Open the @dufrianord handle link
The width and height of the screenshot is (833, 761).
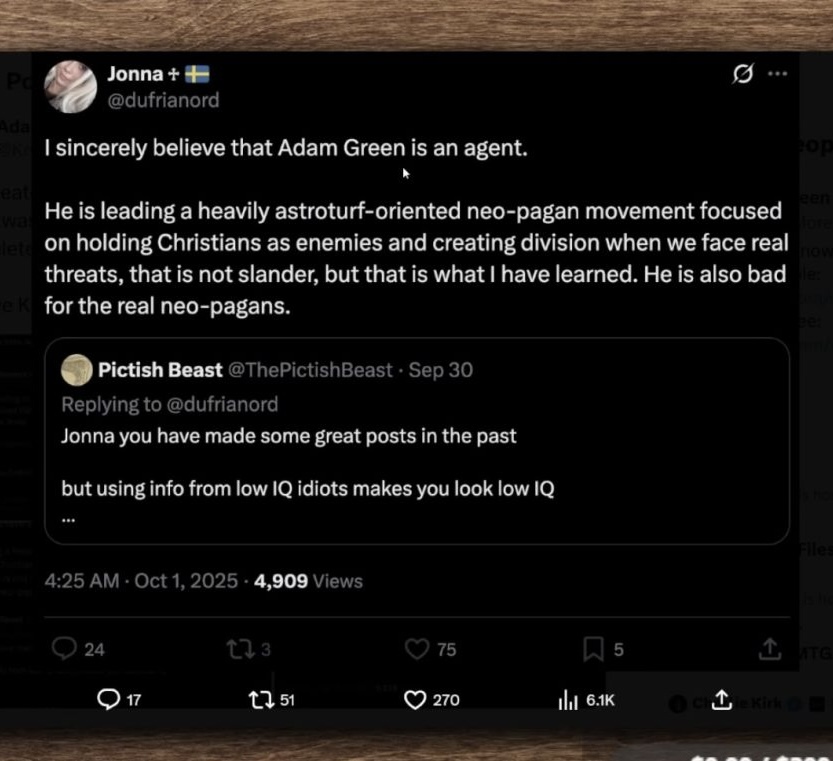click(162, 100)
